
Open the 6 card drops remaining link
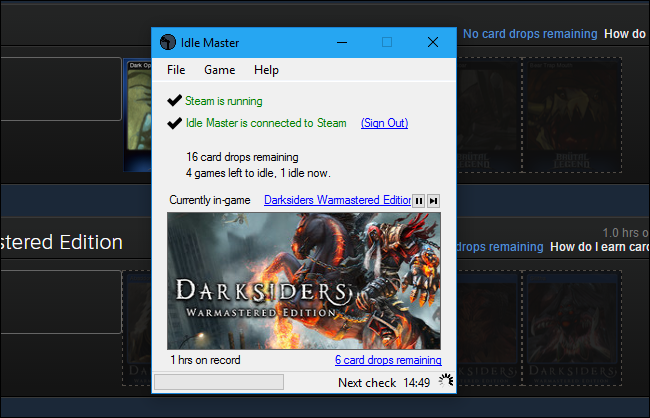(388, 360)
